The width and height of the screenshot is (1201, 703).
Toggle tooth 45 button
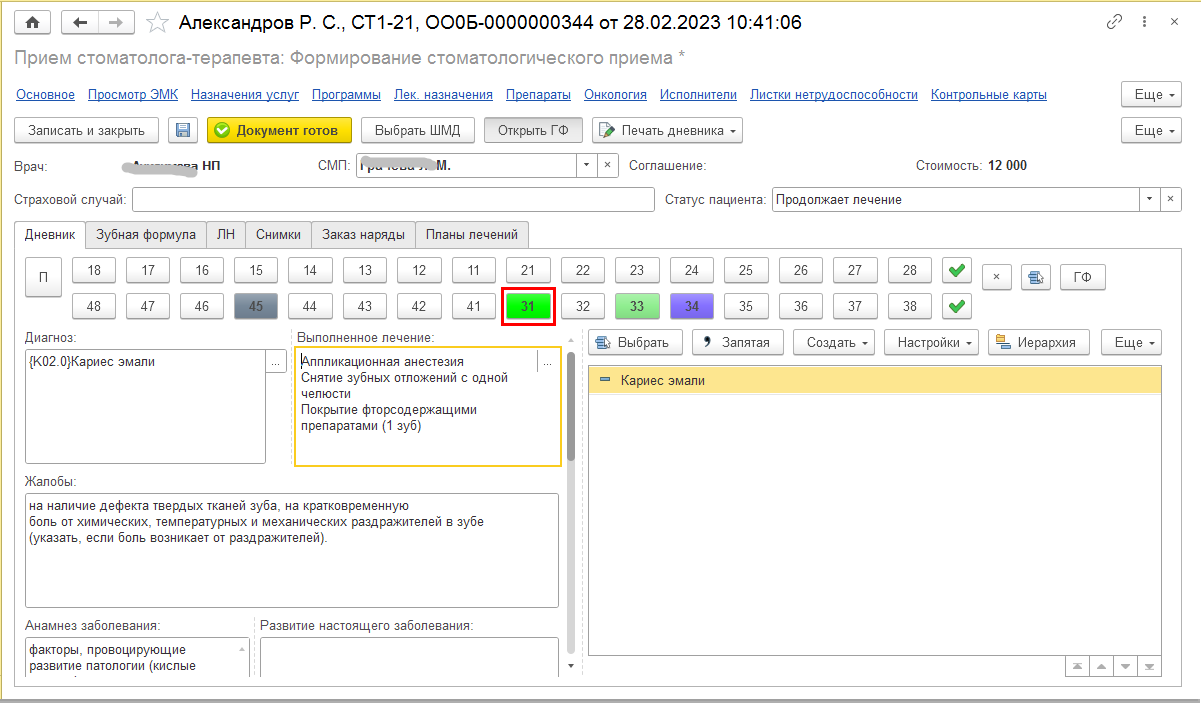click(256, 306)
